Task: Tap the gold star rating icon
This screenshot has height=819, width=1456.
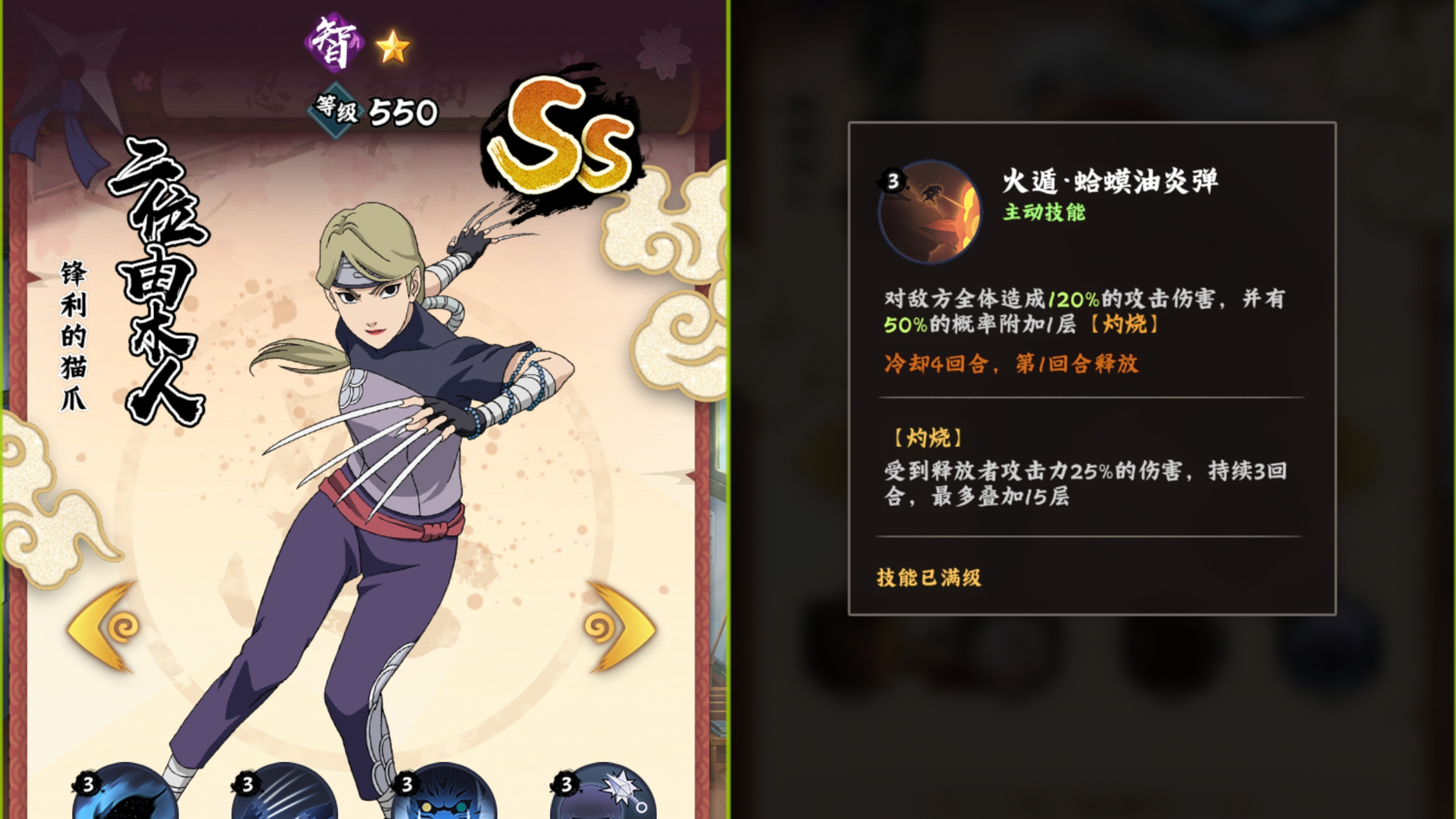Action: (392, 46)
